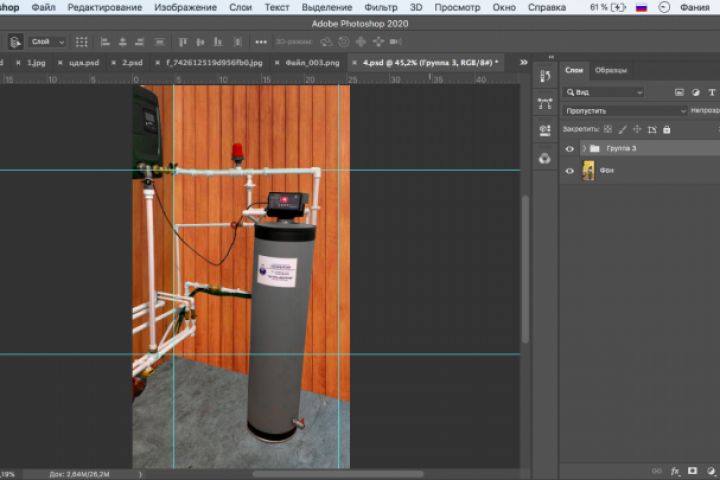Open the Фильтр menu
This screenshot has height=480, width=720.
click(380, 7)
